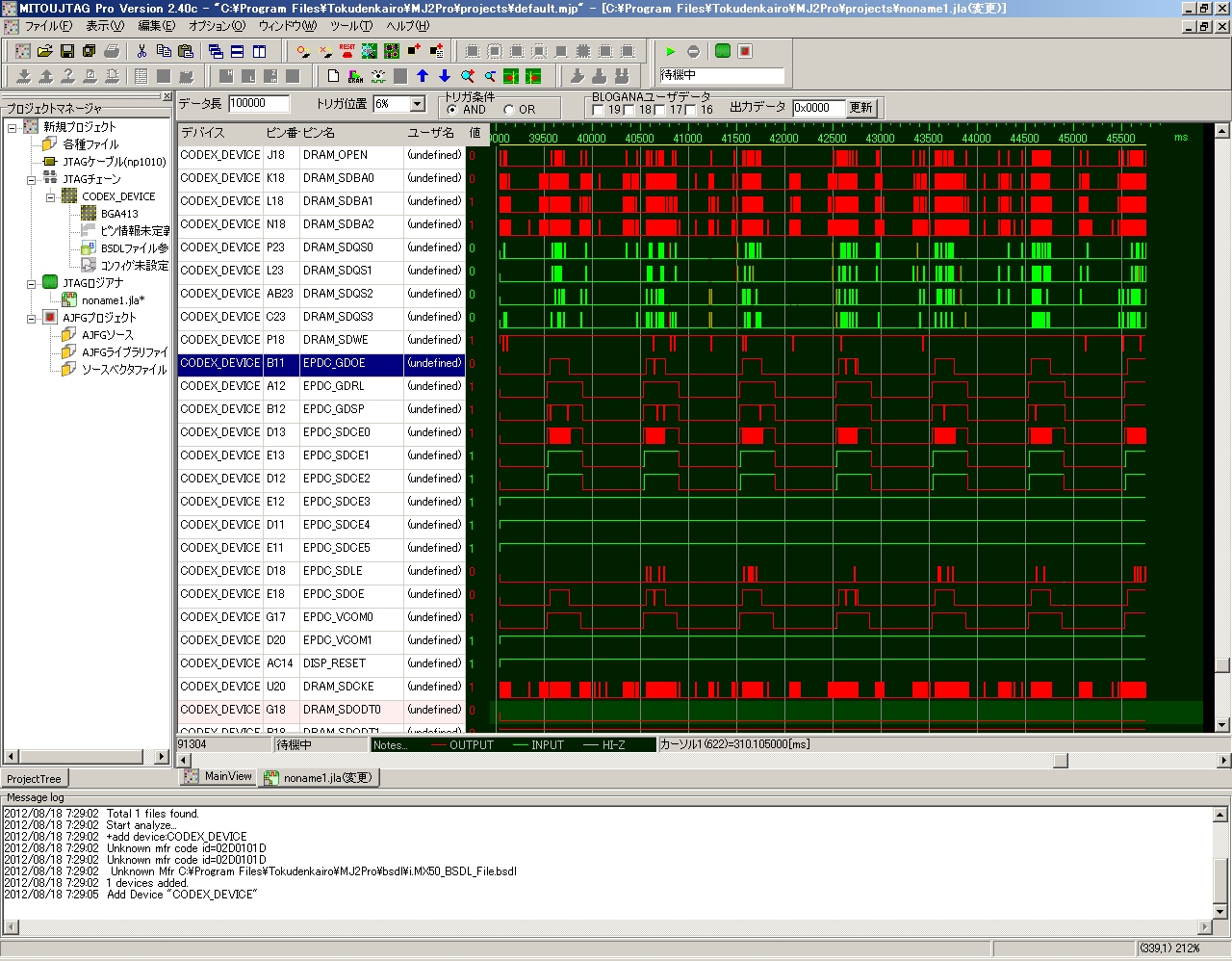The image size is (1232, 961).
Task: Click the green play/run arrow icon
Action: pos(671,51)
